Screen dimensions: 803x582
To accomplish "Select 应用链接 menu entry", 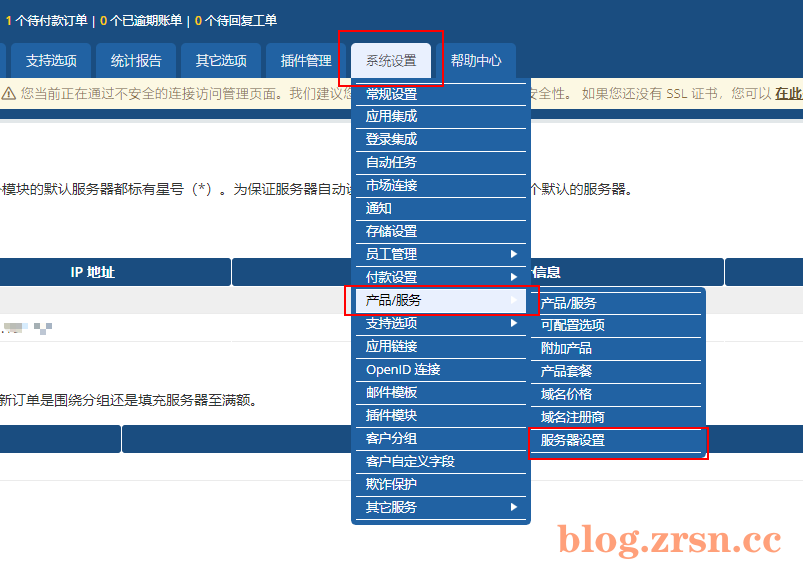I will [441, 346].
